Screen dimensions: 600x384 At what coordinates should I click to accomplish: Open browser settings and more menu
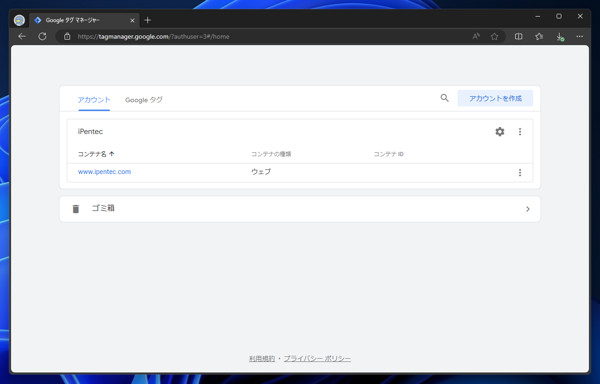click(x=580, y=36)
